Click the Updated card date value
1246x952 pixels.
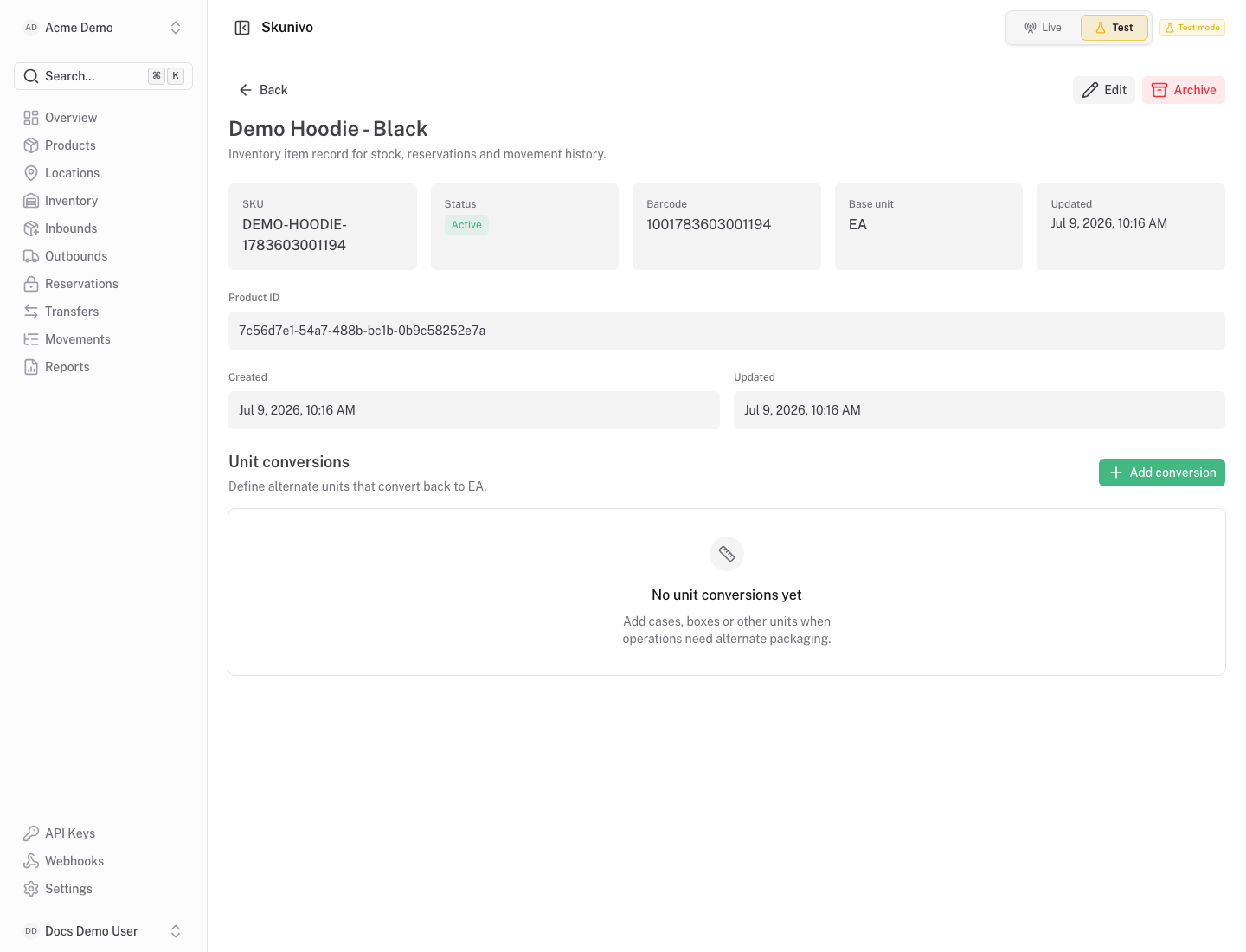(x=1109, y=223)
